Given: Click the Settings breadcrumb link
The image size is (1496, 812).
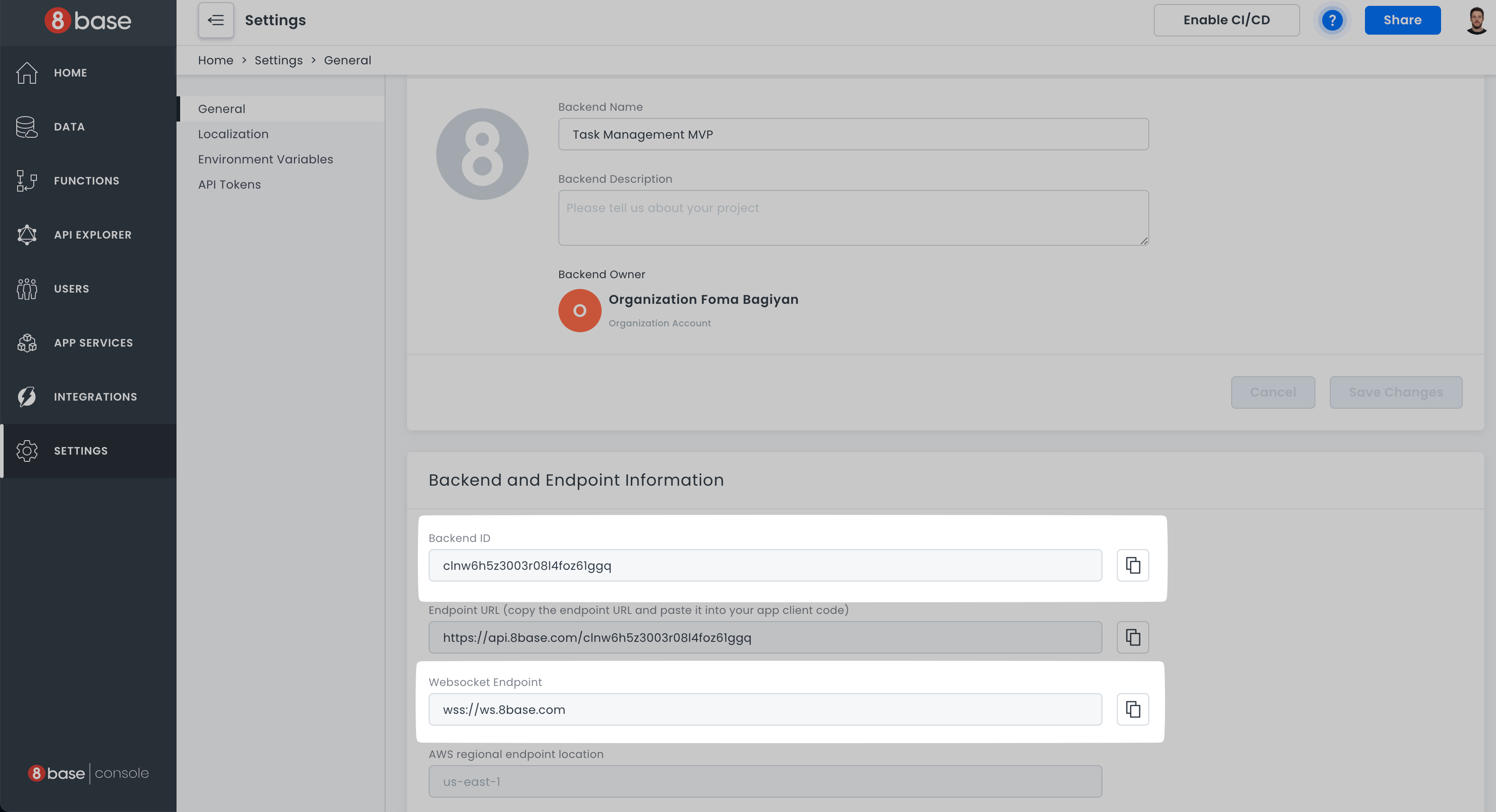Looking at the screenshot, I should pyautogui.click(x=278, y=60).
